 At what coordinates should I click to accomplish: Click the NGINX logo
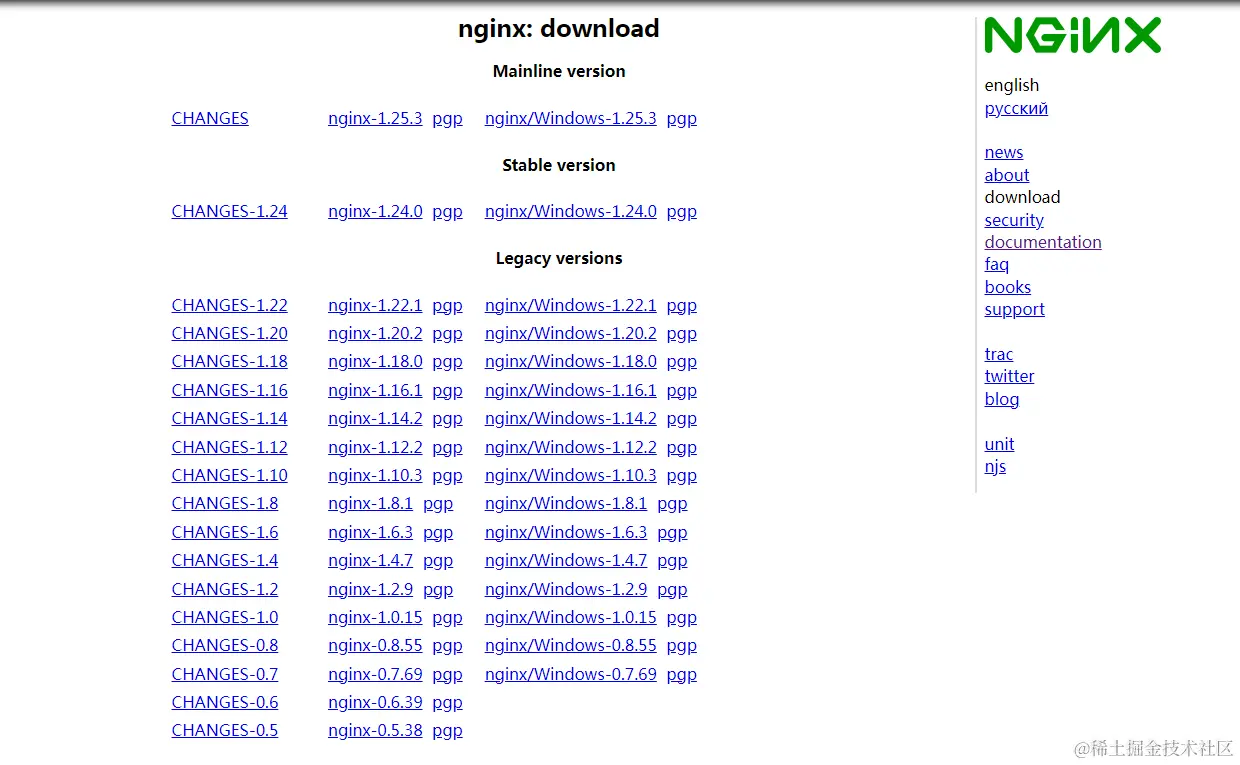point(1072,36)
